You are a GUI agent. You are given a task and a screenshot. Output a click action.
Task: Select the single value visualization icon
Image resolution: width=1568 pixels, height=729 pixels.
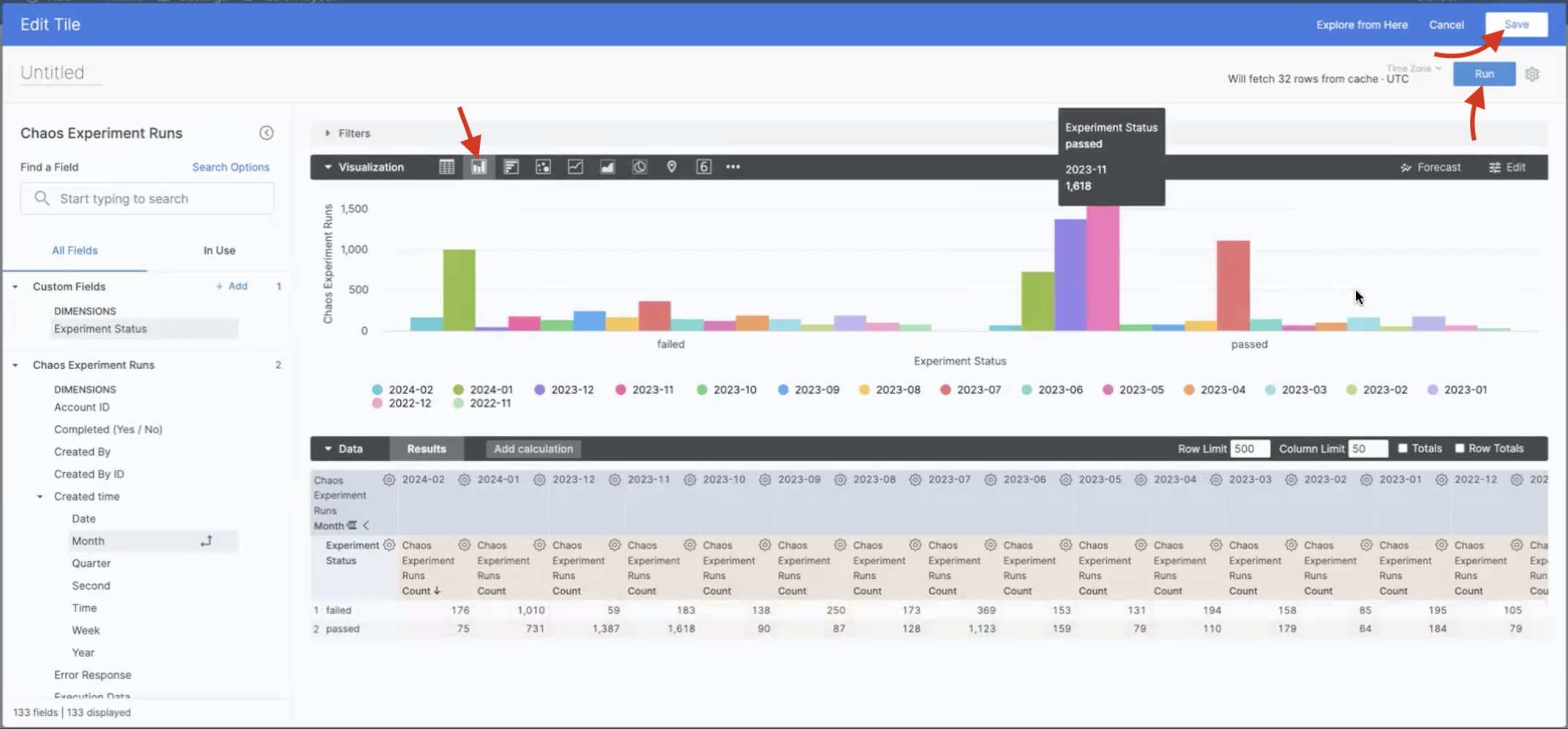point(703,167)
